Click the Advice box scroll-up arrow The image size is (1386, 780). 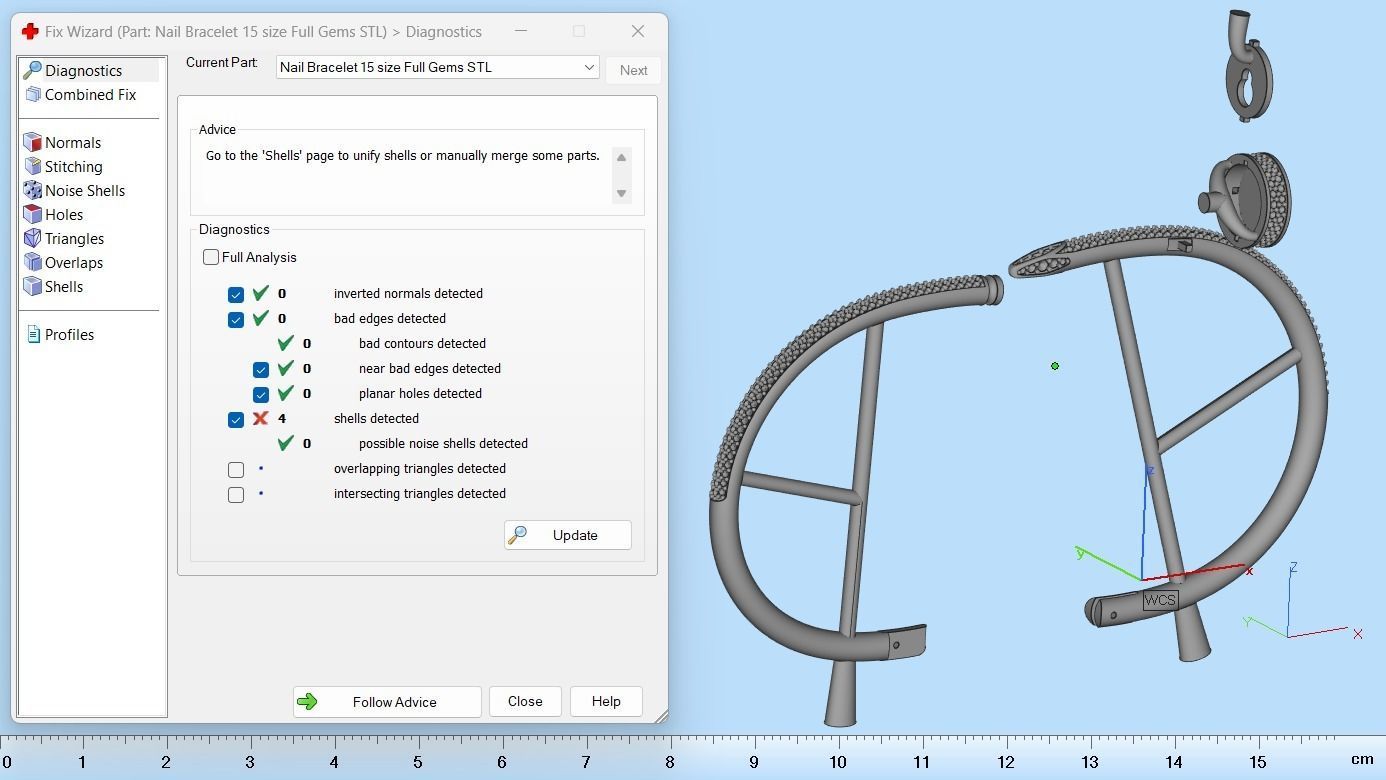click(x=621, y=157)
